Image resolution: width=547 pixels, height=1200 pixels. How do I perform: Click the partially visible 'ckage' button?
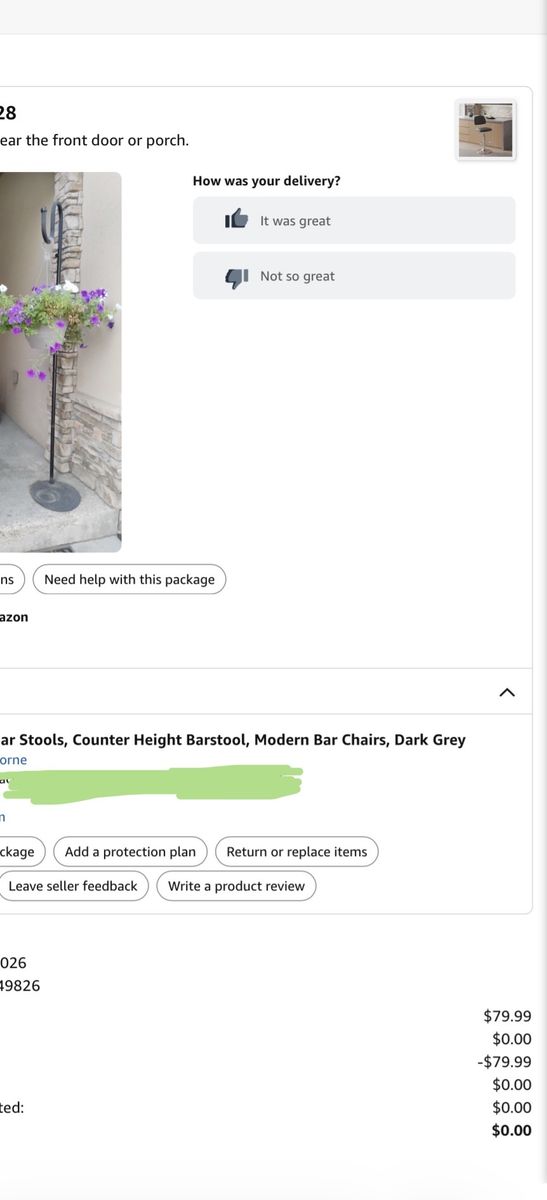20,852
